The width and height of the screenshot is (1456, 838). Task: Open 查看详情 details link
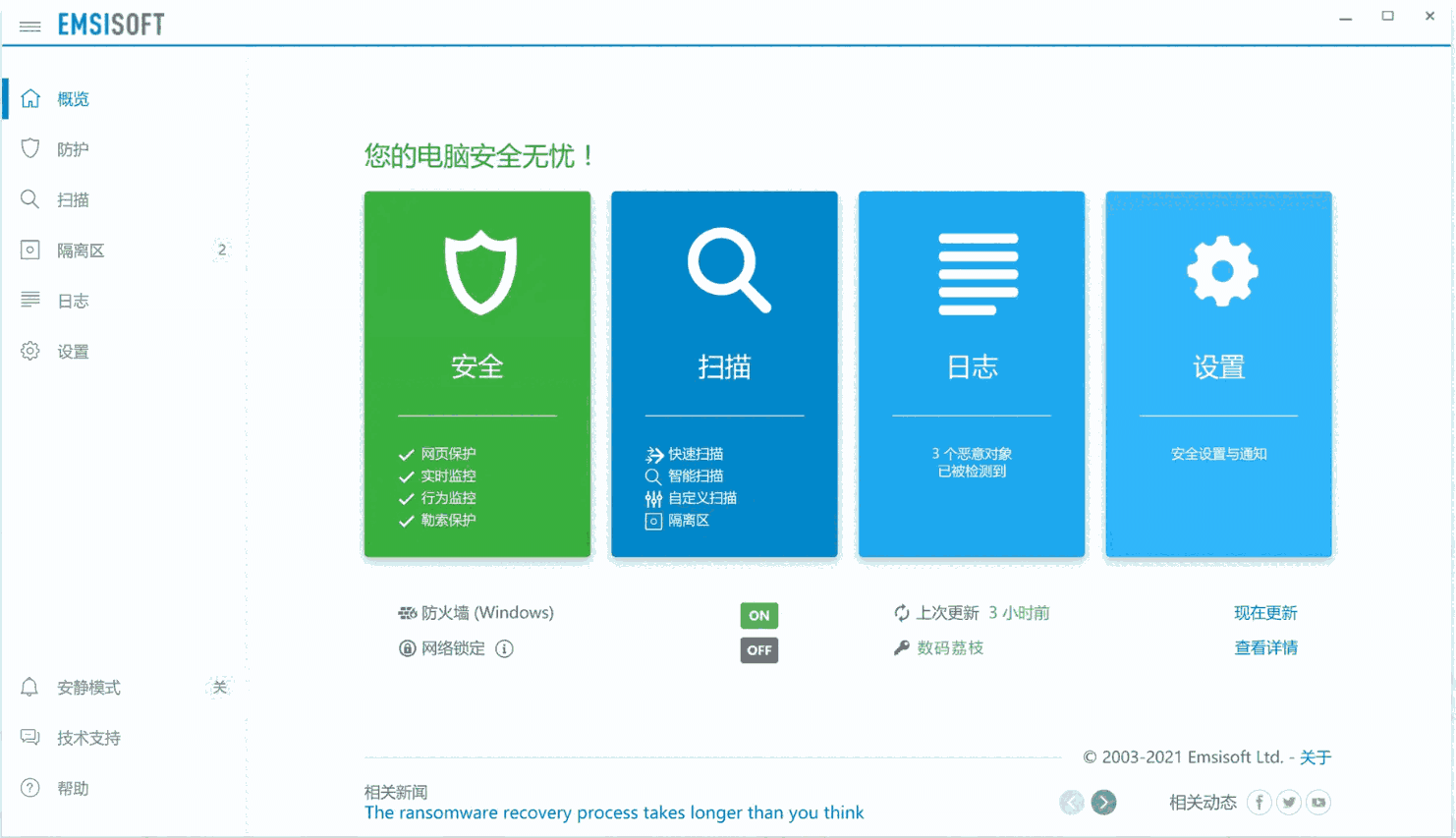pos(1265,647)
